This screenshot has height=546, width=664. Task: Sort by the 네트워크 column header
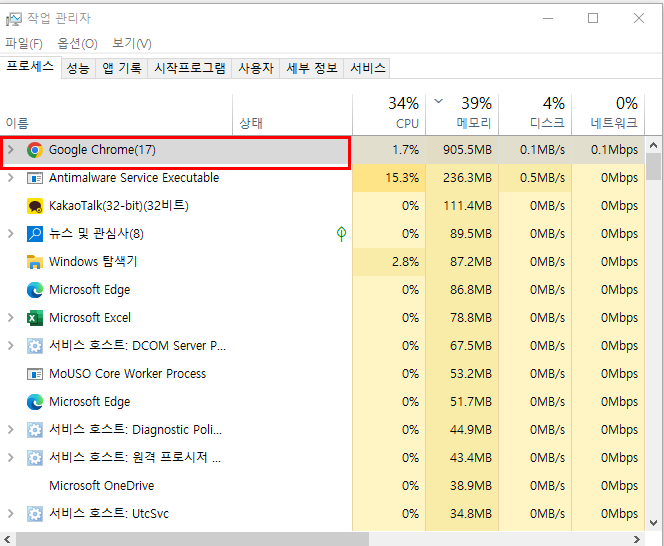609,114
